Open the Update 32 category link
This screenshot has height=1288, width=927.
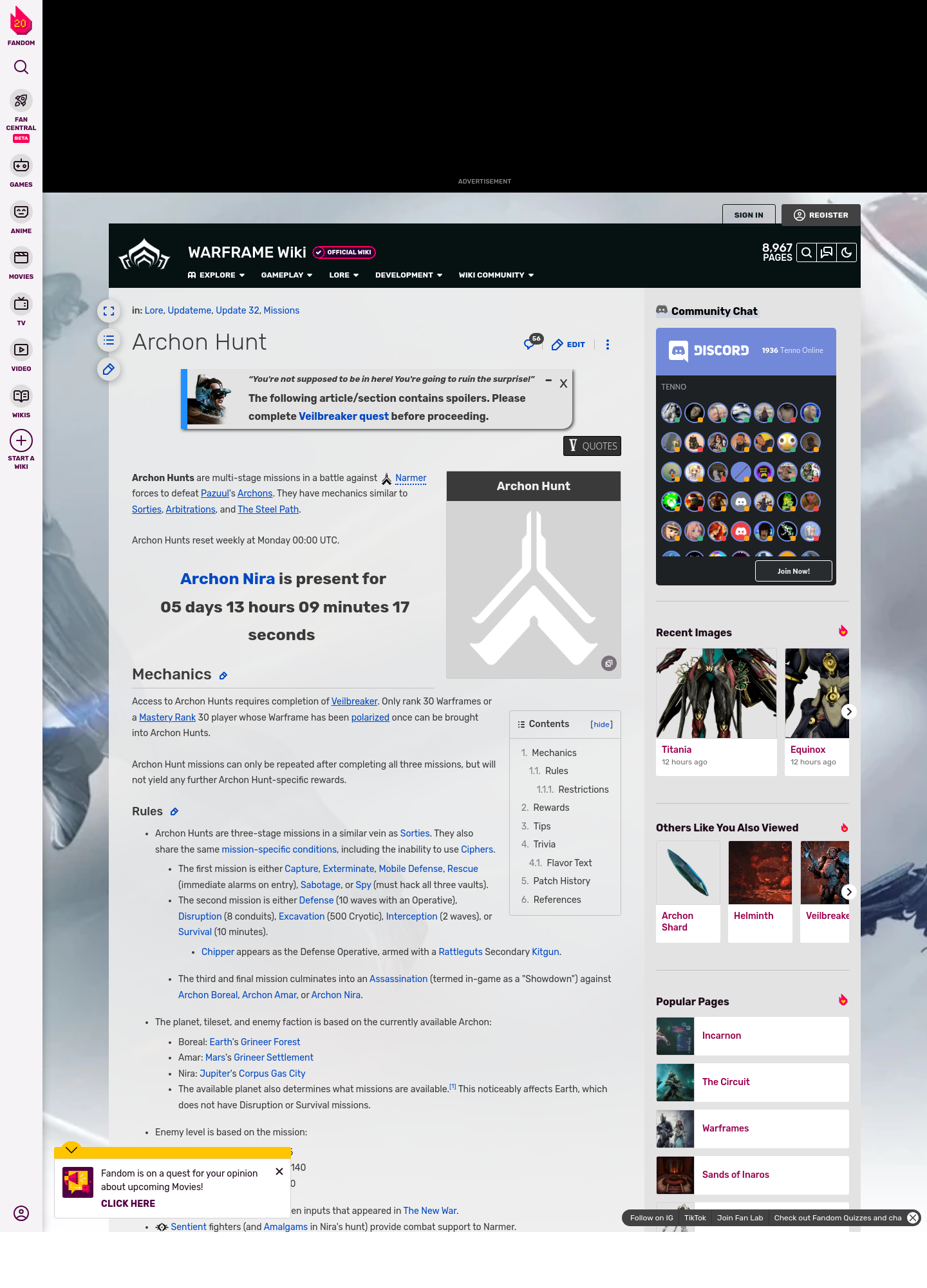coord(238,310)
